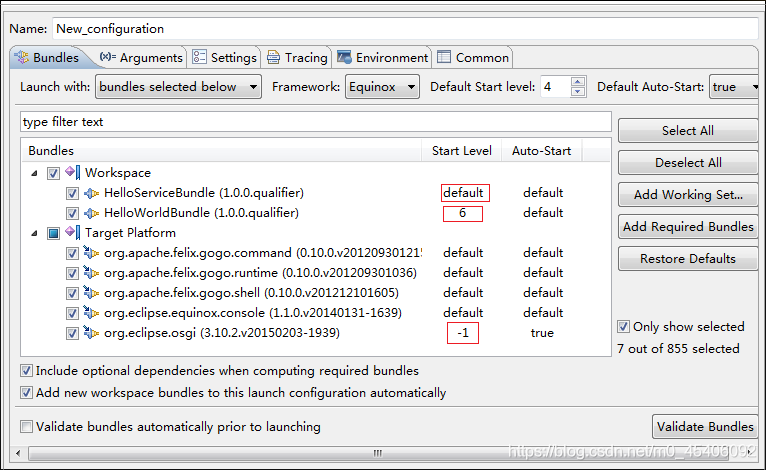Uncheck the org.eclipse.equinox.console checkbox

click(x=72, y=314)
